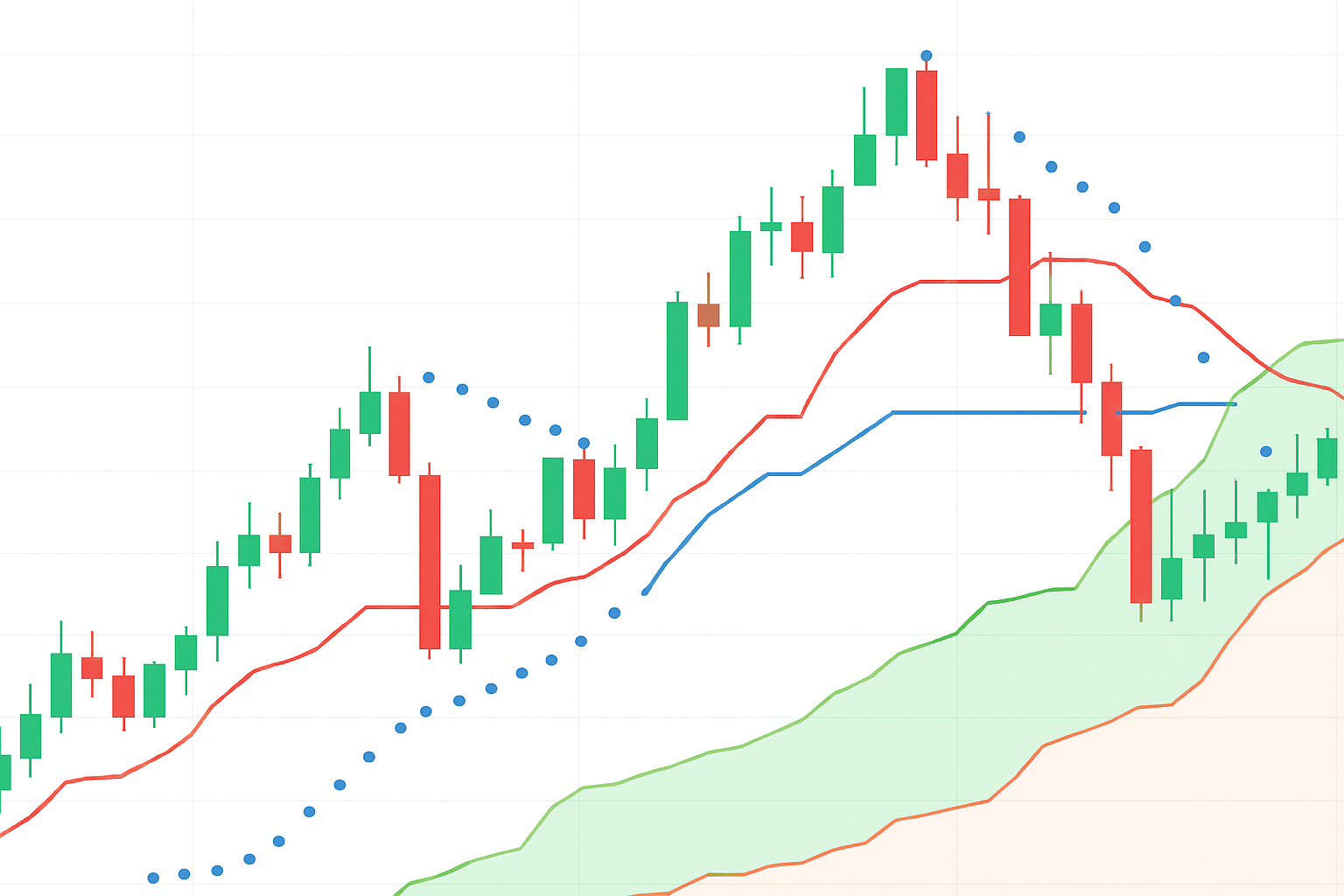1344x896 pixels.
Task: Select the long green candle left of the brownish candle
Action: point(677,360)
